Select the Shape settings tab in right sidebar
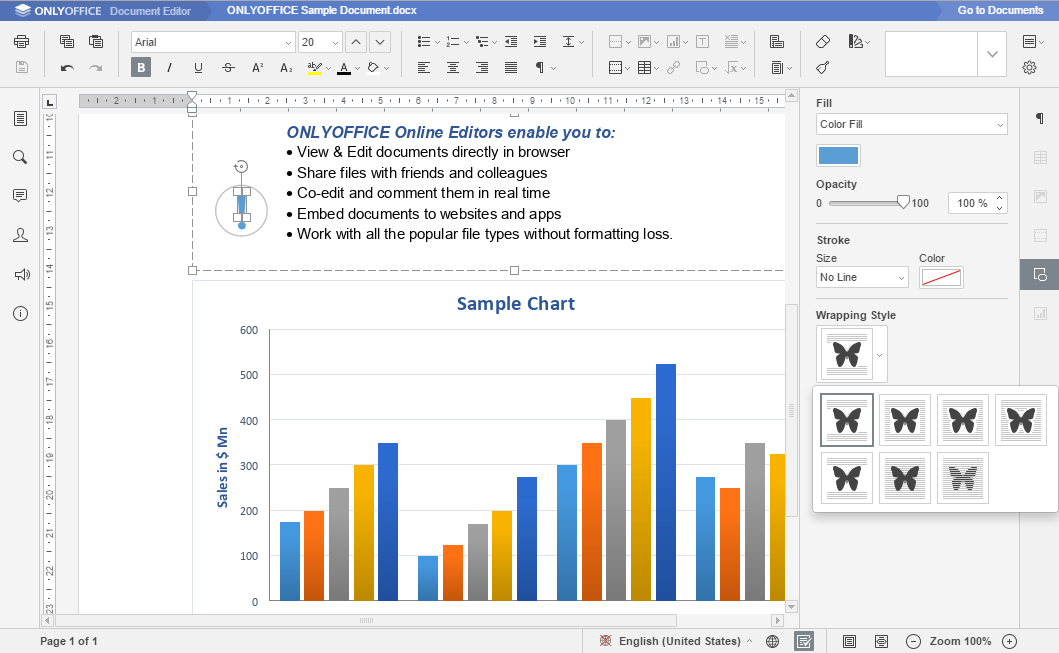 tap(1040, 274)
